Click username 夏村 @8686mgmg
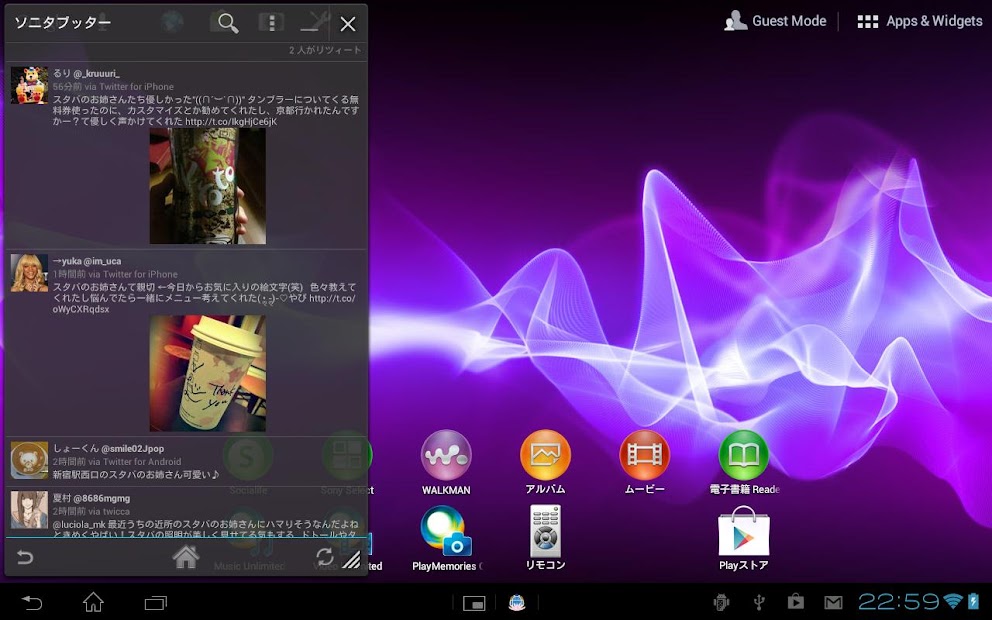This screenshot has width=992, height=620. pos(91,499)
